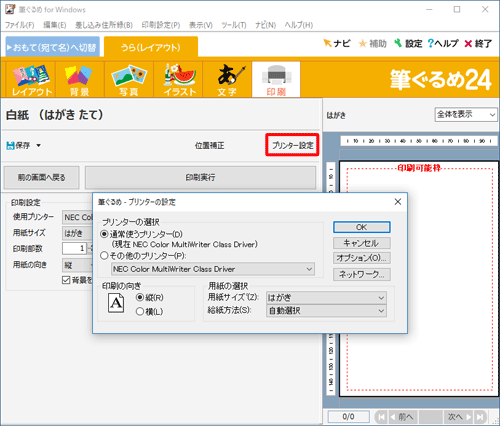Go to first page in preview navigator
This screenshot has height=426, width=500.
[x=381, y=417]
